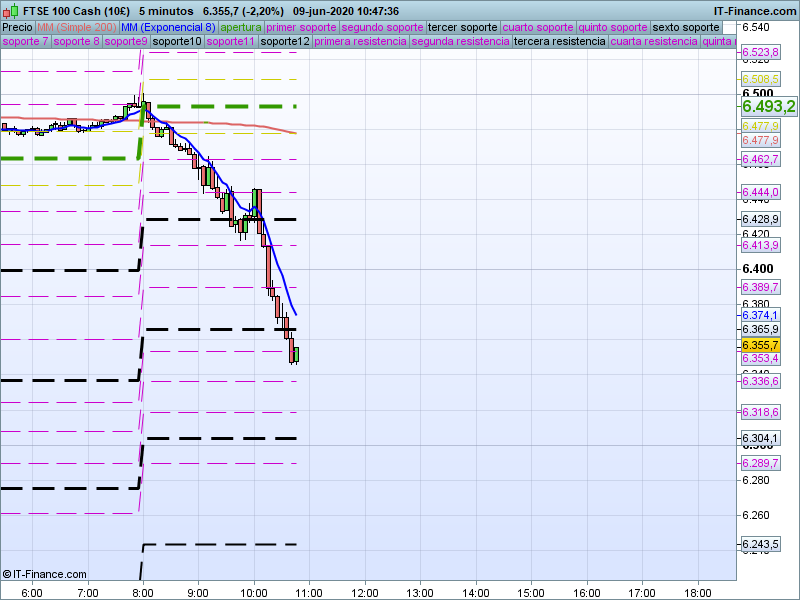Select the primera resistencia label
800x600 pixels.
click(360, 41)
